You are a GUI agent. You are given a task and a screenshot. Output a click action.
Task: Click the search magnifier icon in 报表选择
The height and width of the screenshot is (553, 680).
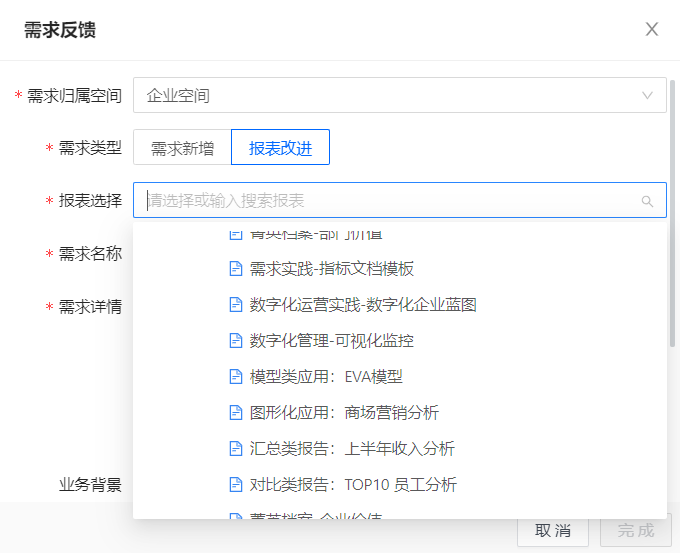647,201
